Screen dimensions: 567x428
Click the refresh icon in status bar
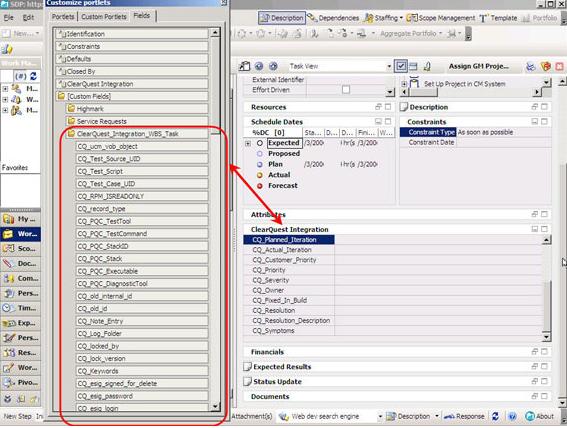tap(495, 416)
